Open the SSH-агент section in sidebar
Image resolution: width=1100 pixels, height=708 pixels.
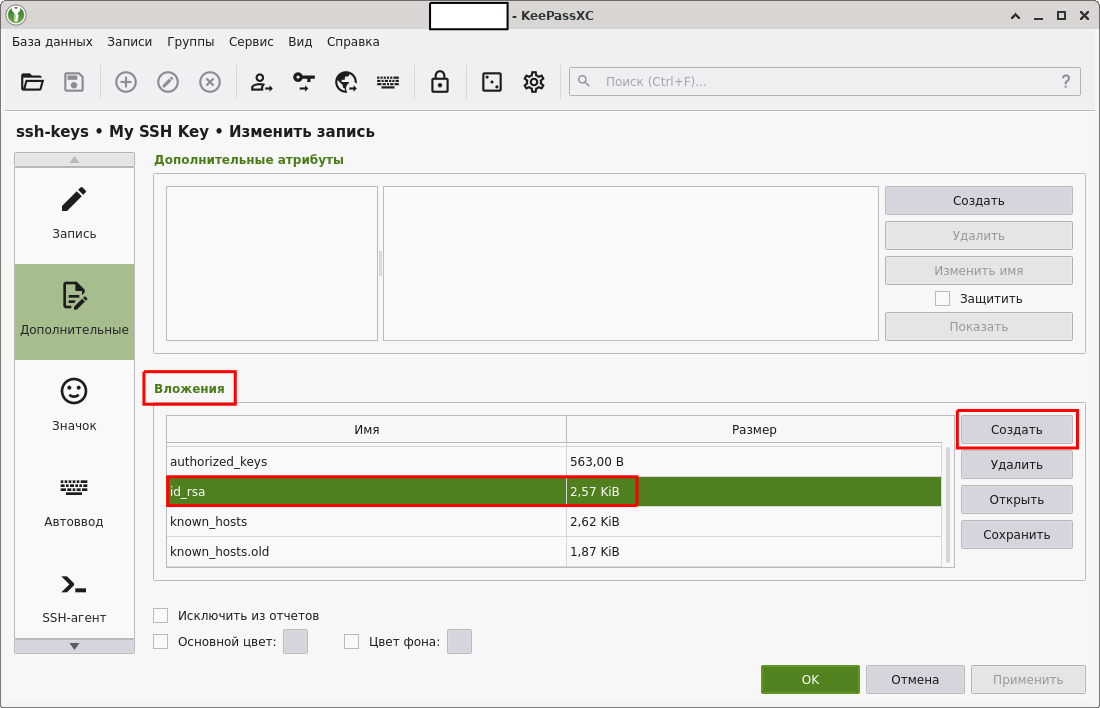point(74,598)
